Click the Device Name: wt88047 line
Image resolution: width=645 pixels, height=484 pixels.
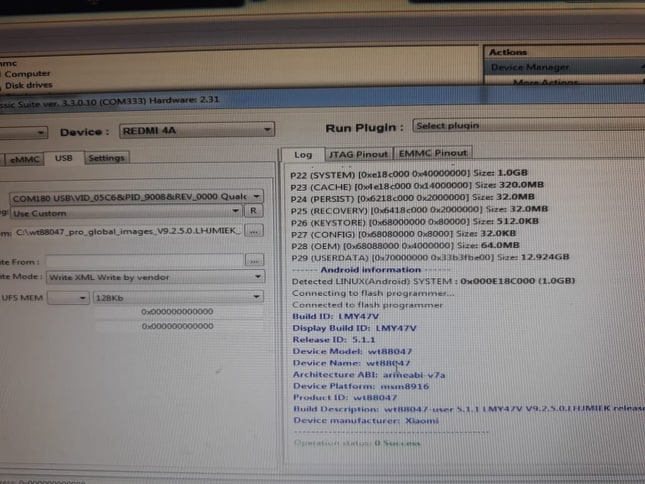tap(351, 363)
